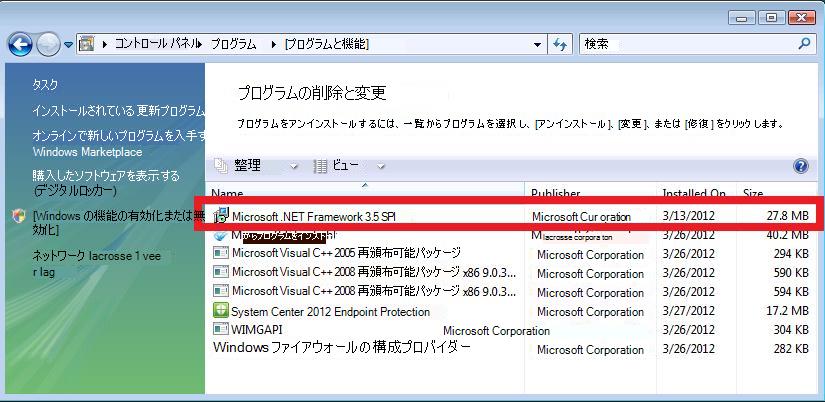Click the 17.2 MB size value
Screen dimensions: 825x402
click(x=787, y=311)
